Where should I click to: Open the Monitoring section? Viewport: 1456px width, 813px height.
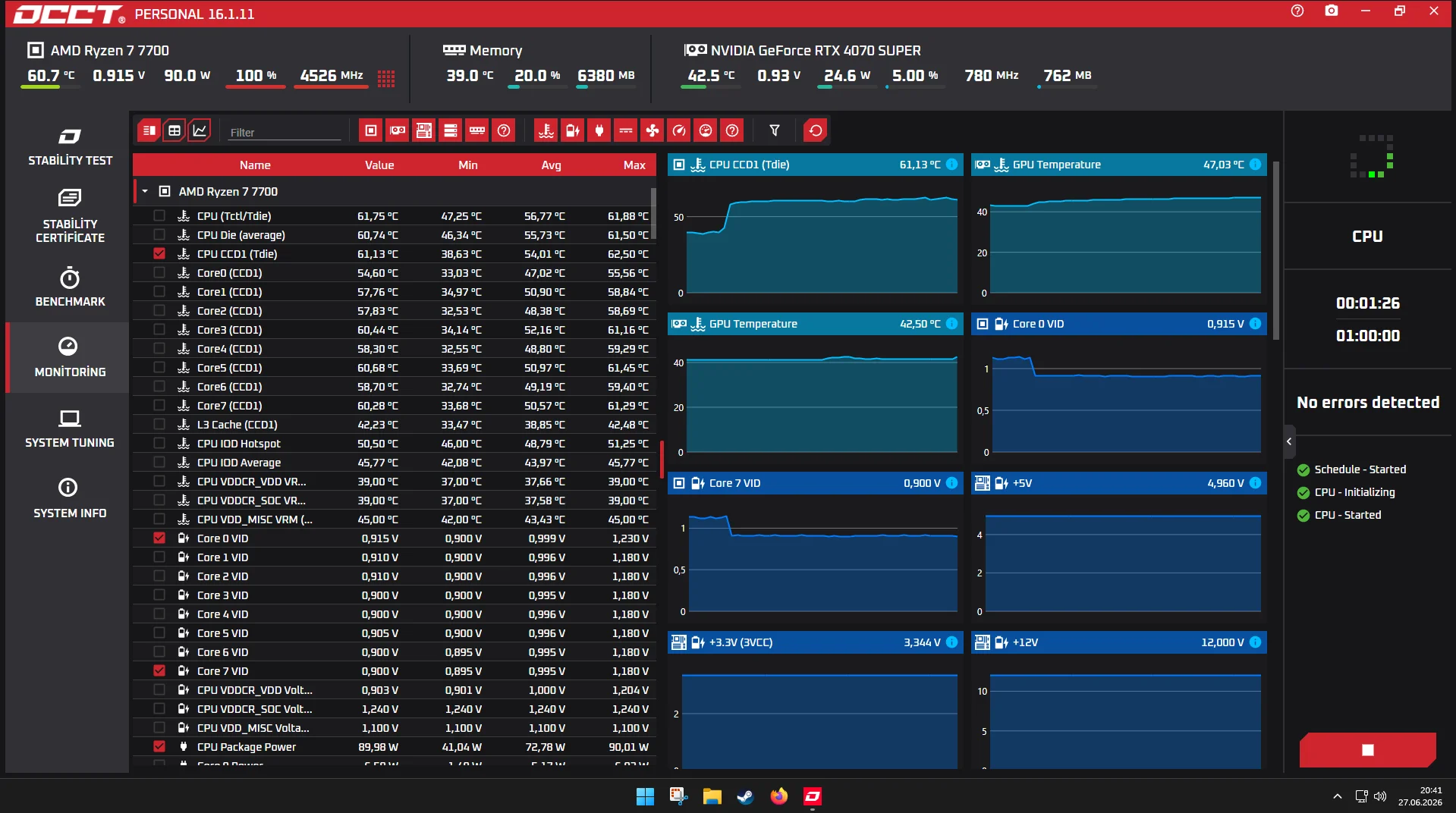70,357
